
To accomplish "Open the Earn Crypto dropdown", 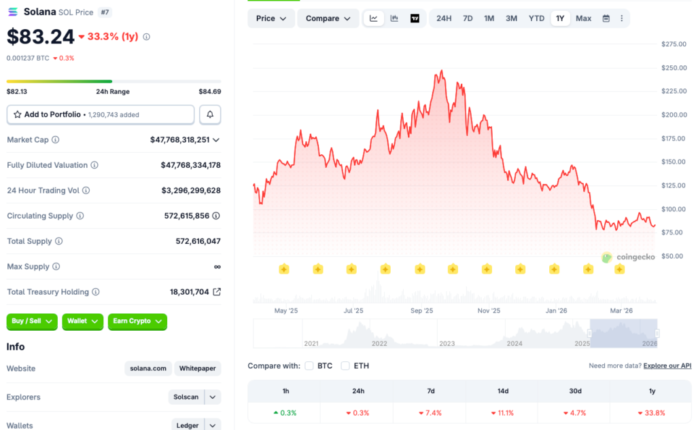I will click(x=137, y=321).
